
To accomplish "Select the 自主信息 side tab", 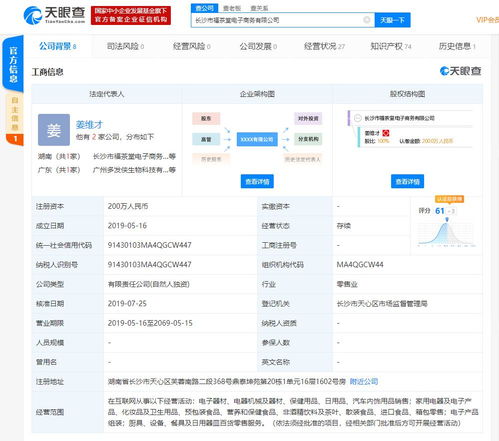I will click(x=15, y=119).
